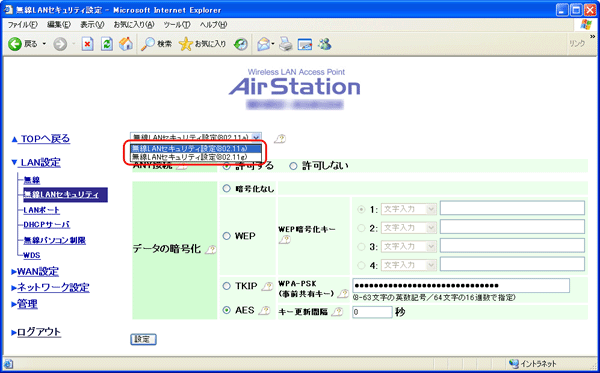The width and height of the screenshot is (600, 373).
Task: Open help icon beside キー更新間隔
Action: [x=337, y=312]
